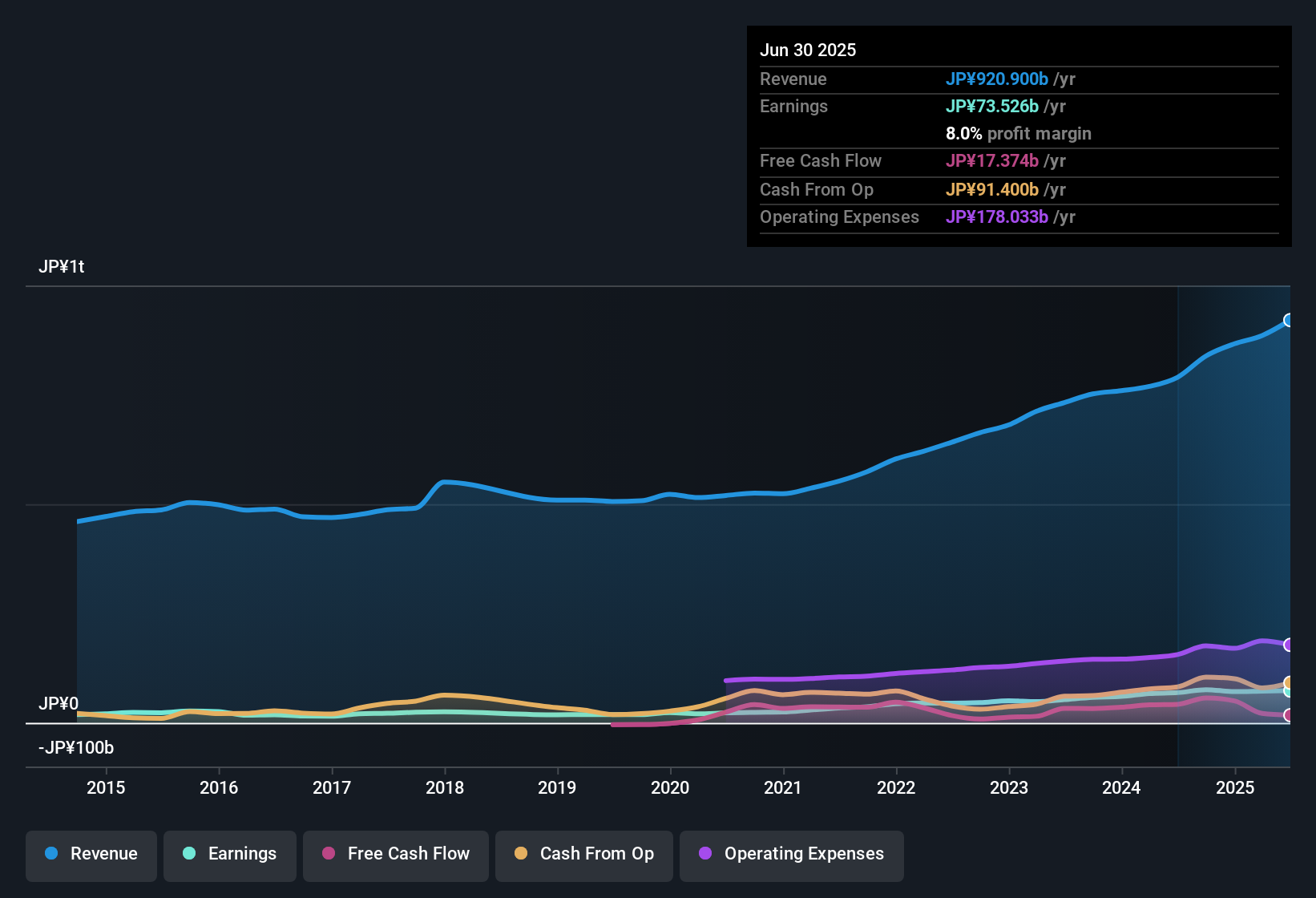Select the 2020 year label on the axis
This screenshot has width=1316, height=898.
coord(670,787)
